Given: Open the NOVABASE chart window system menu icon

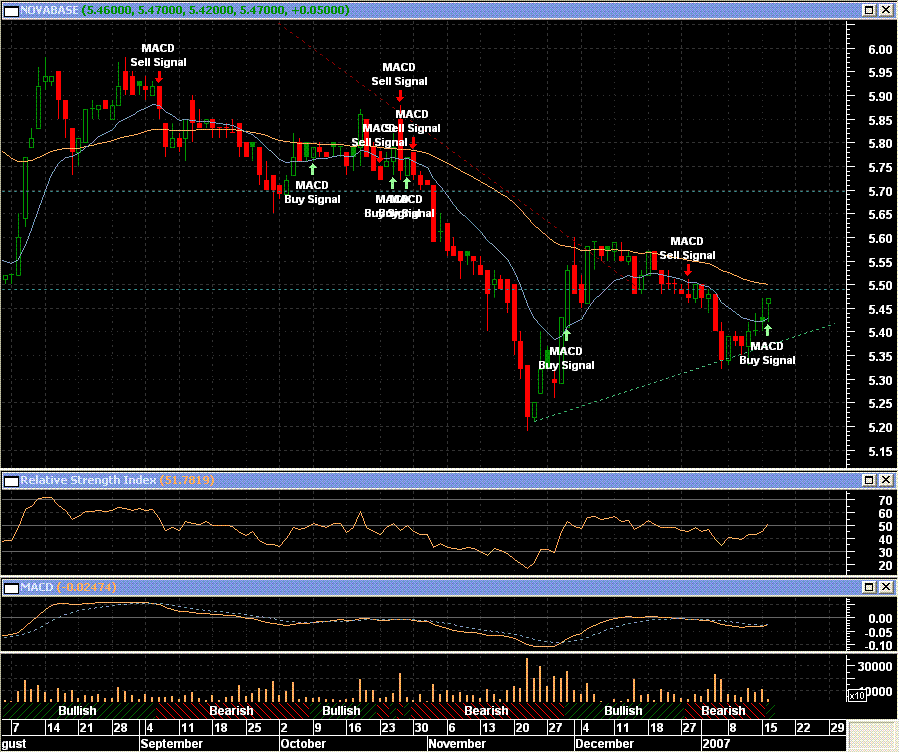Looking at the screenshot, I should (10, 9).
